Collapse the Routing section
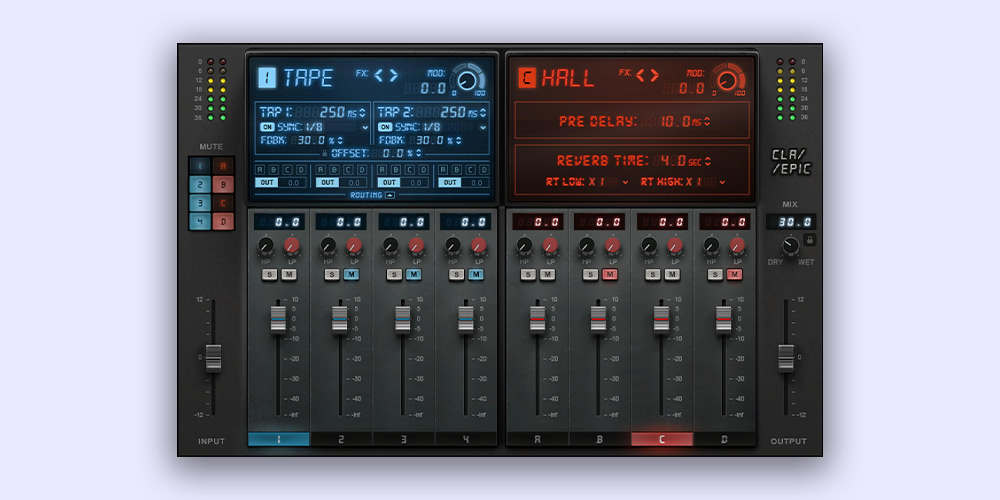This screenshot has width=1000, height=500. click(390, 195)
